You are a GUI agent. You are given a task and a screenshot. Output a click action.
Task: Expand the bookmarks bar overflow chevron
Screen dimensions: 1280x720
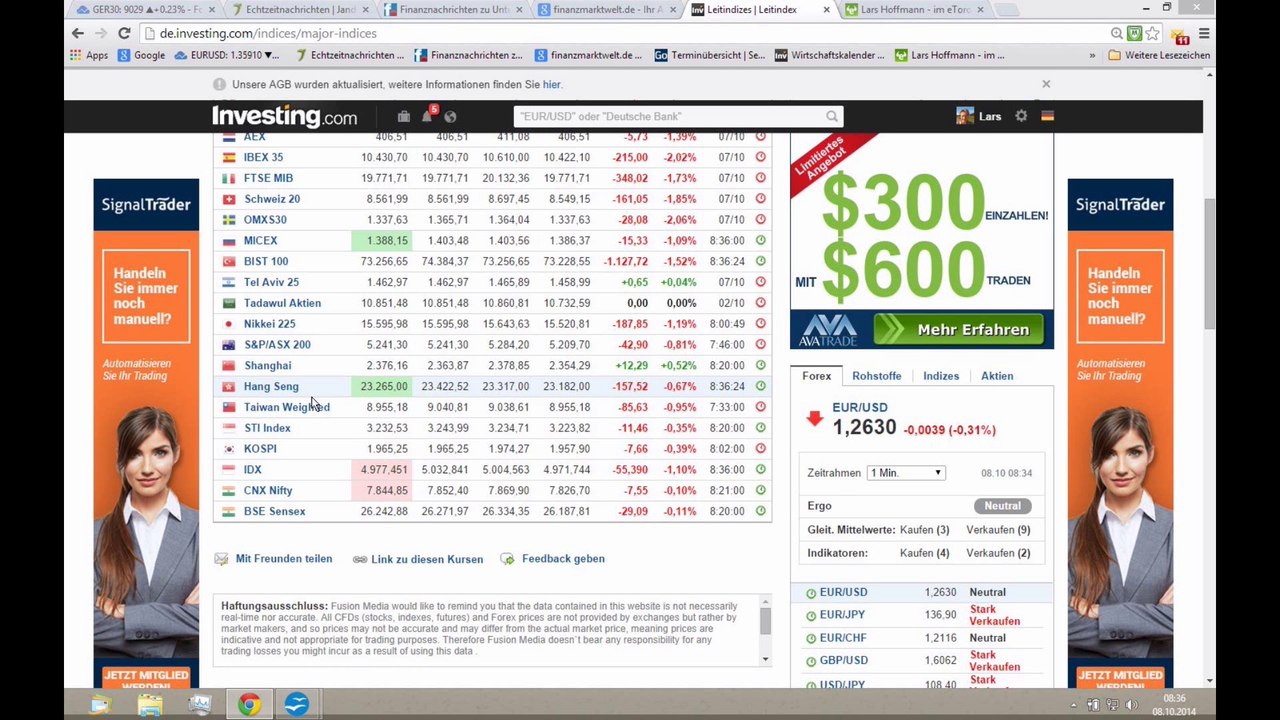point(1090,55)
